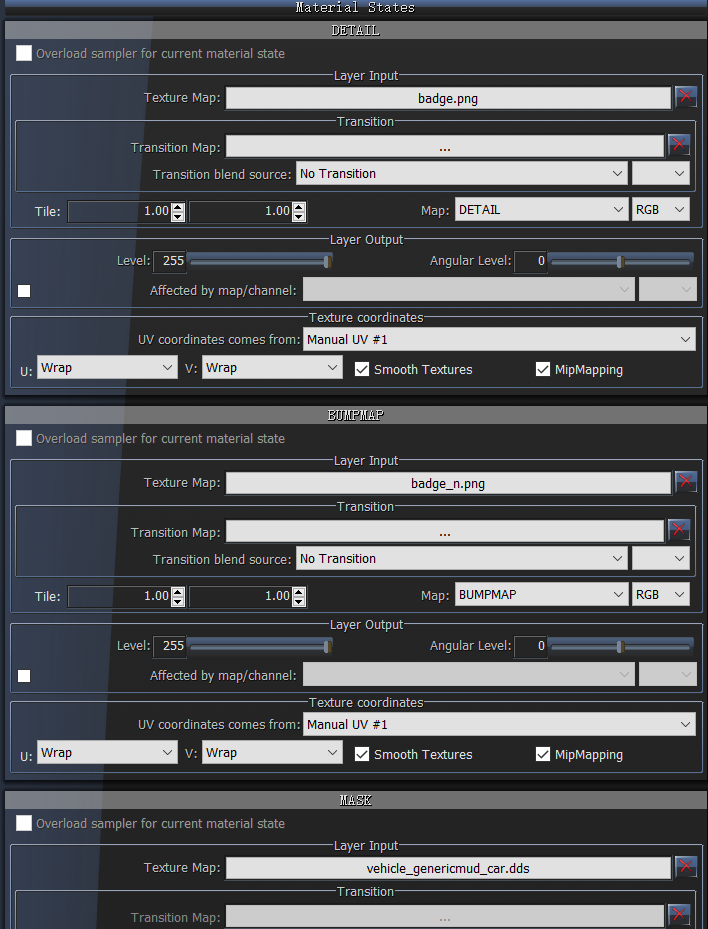Open the DETAIL Transition blend source dropdown
This screenshot has height=929, width=708.
[461, 174]
